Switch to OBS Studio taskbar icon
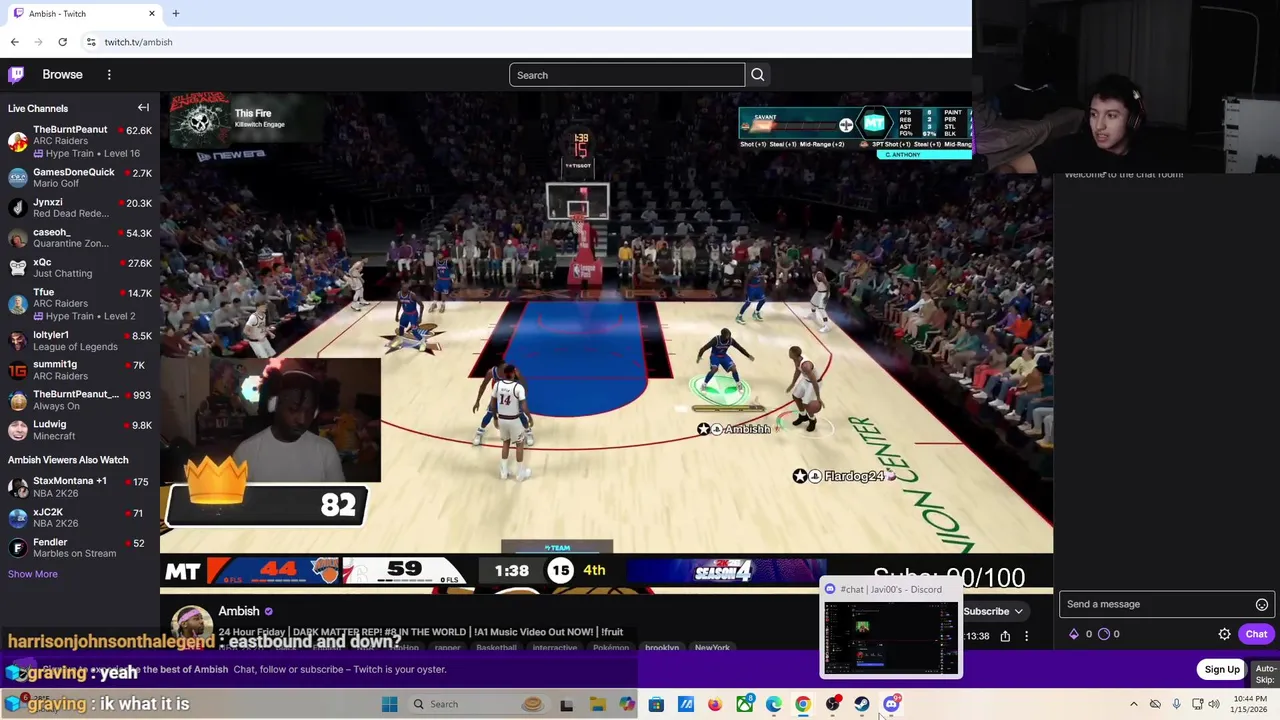1280x720 pixels. 832,704
